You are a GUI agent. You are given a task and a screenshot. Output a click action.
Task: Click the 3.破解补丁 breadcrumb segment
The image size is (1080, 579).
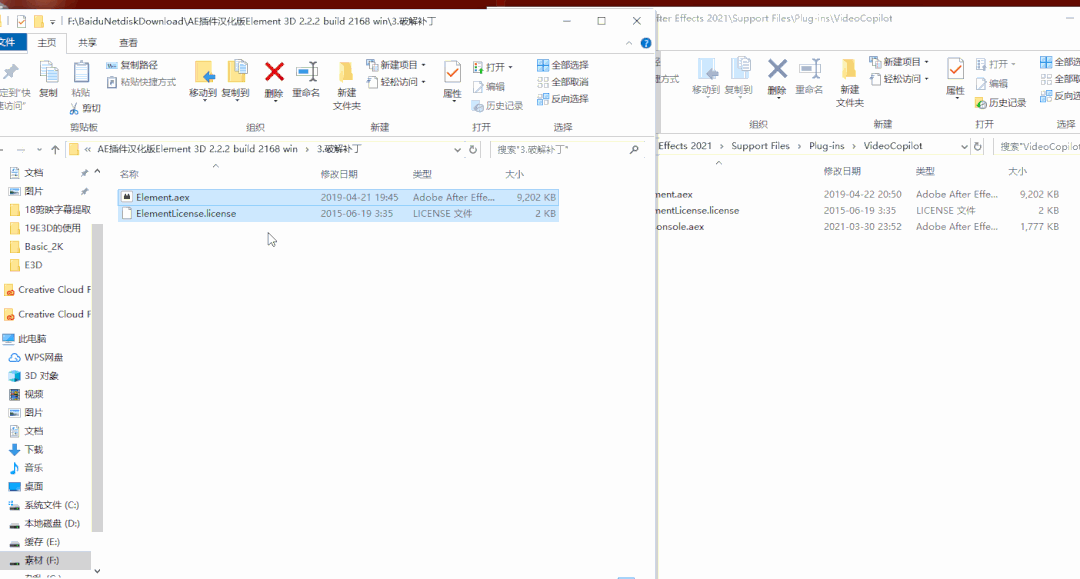pyautogui.click(x=339, y=149)
